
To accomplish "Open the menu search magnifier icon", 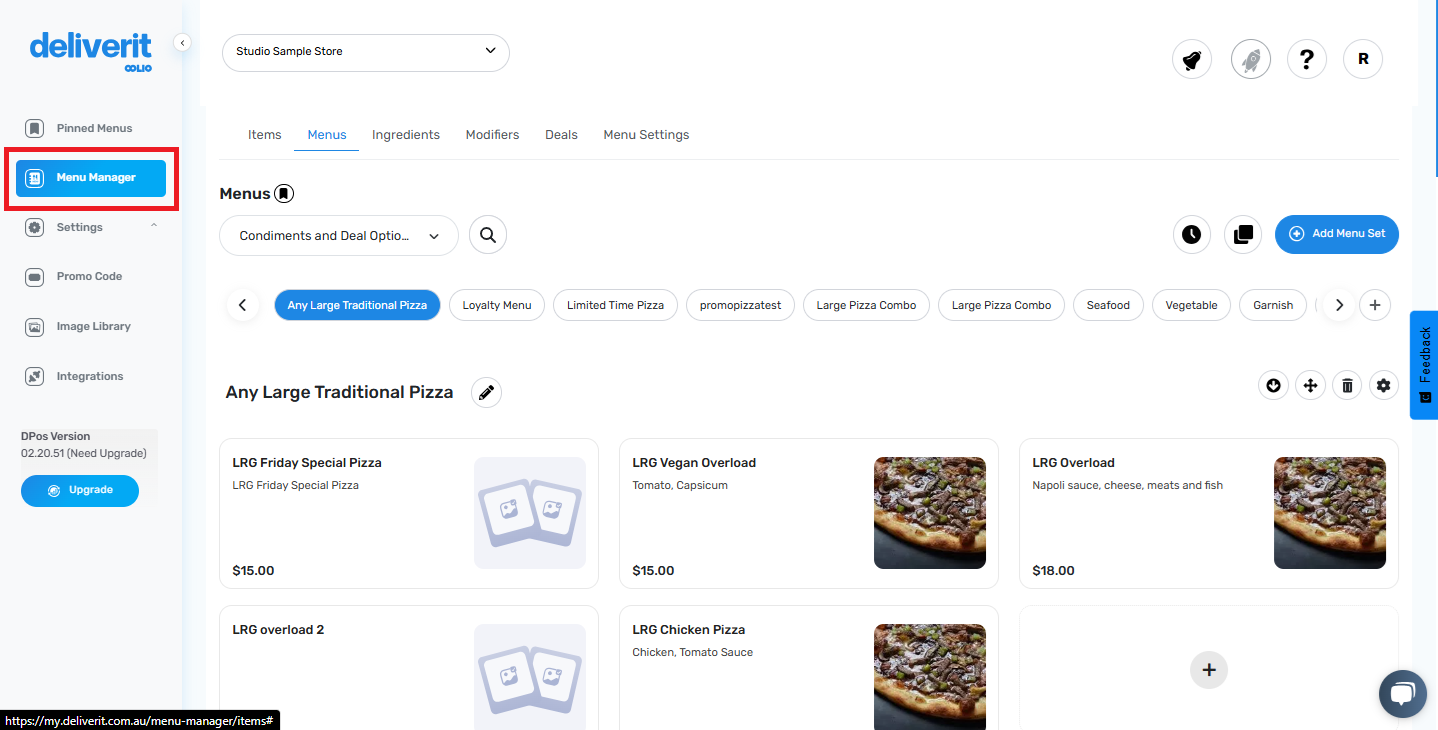I will click(x=487, y=235).
